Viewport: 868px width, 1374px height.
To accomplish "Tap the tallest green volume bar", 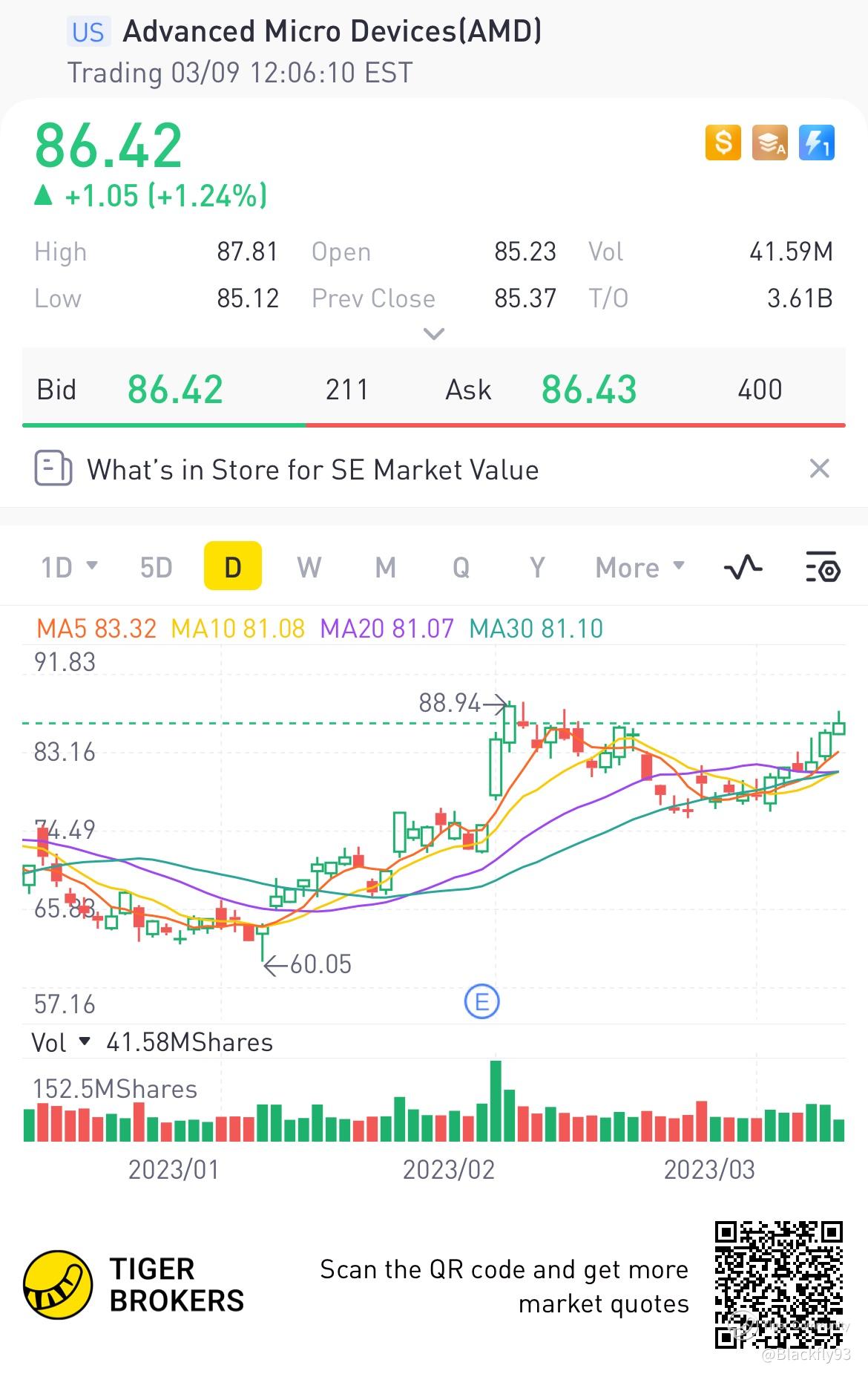I will [x=496, y=1101].
